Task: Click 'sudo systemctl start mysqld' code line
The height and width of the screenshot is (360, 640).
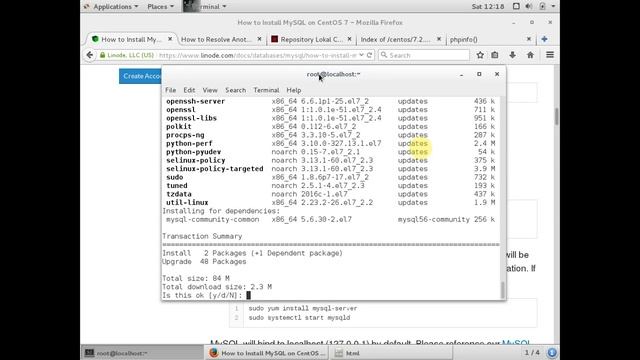Action: (x=299, y=318)
